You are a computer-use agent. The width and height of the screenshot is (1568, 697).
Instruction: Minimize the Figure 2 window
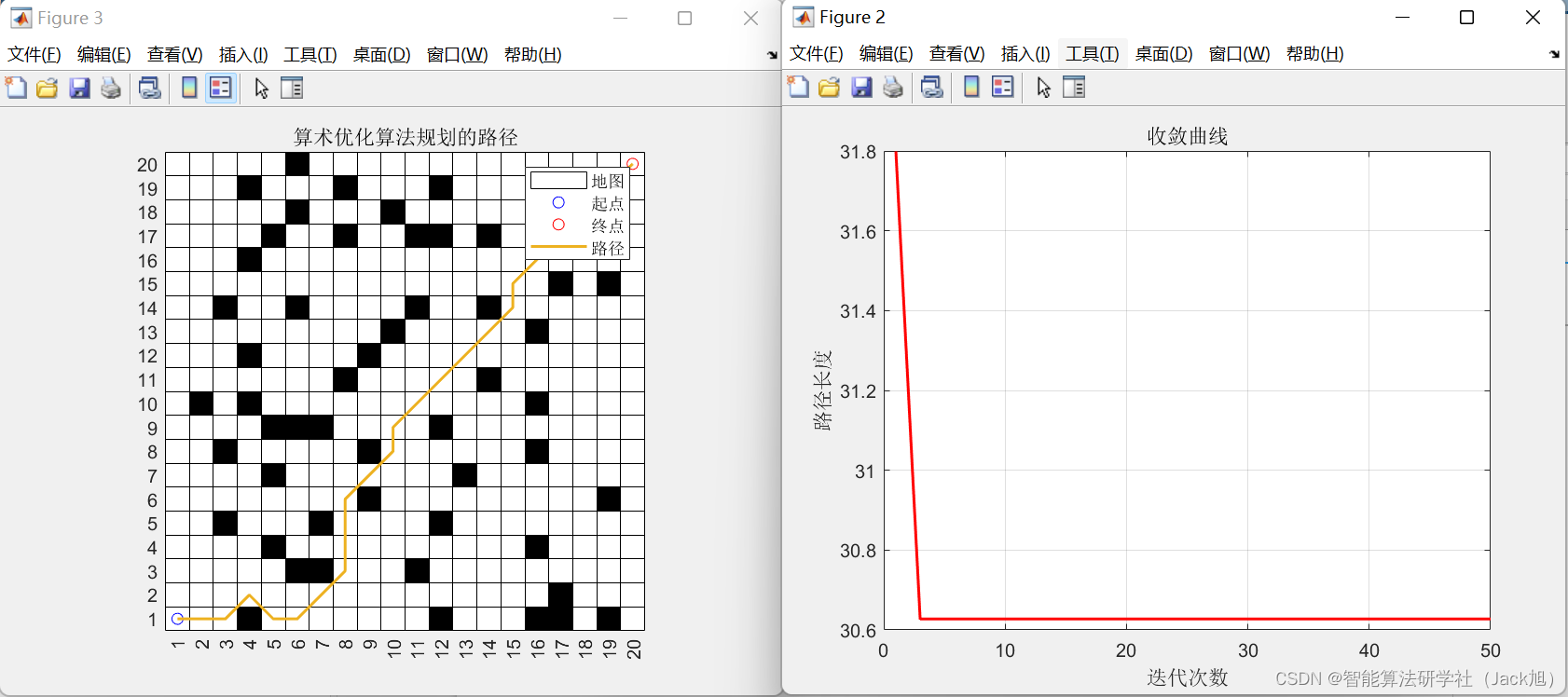coord(1403,17)
